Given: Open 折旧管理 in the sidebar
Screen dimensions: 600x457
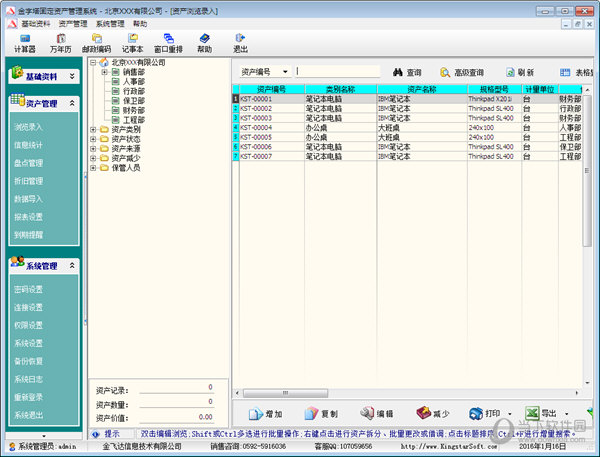Looking at the screenshot, I should (28, 181).
